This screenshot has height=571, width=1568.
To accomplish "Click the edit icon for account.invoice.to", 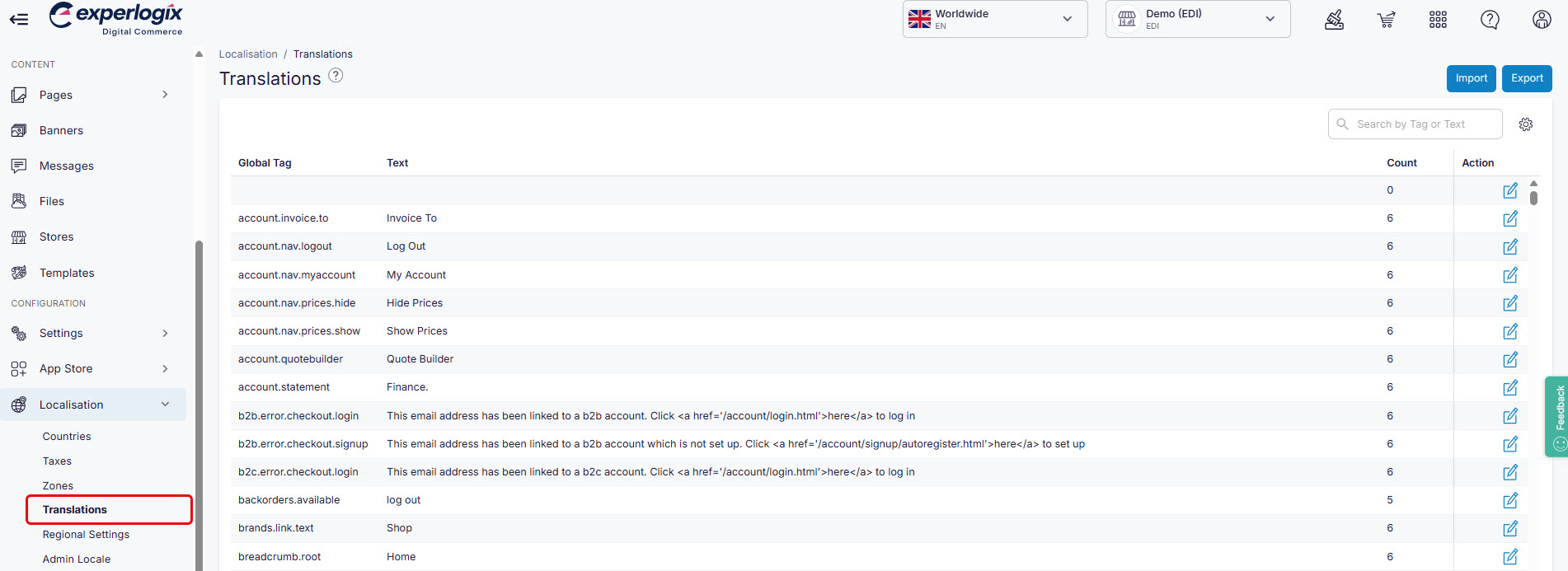I will tap(1509, 219).
